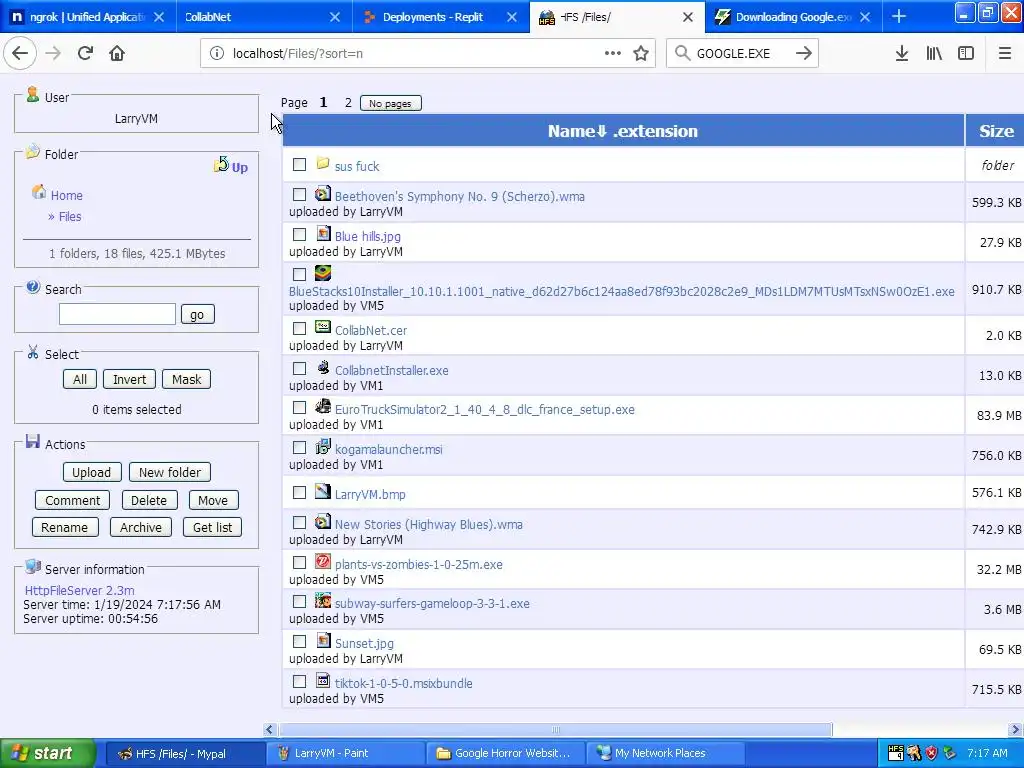The image size is (1024, 768).
Task: Reload the page with the refresh icon
Action: click(x=85, y=53)
